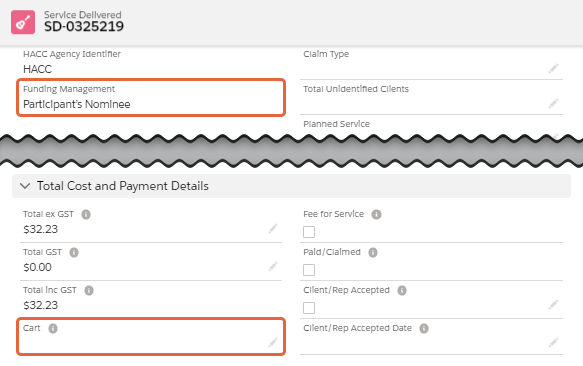Screen dimensions: 583x366
Task: Edit Client/Rep Accepted pencil icon
Action: tap(553, 305)
